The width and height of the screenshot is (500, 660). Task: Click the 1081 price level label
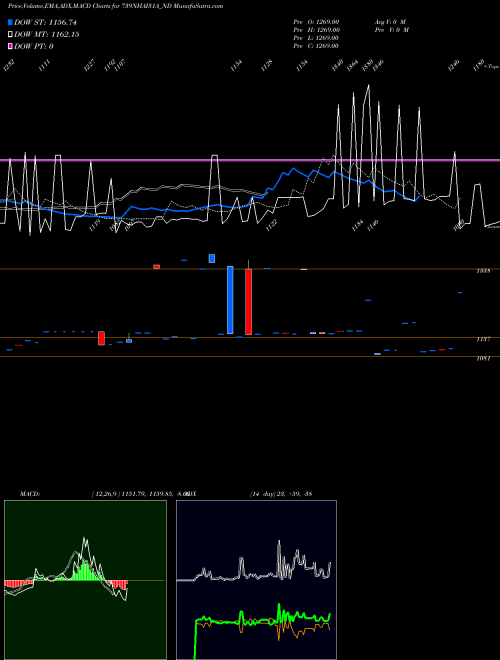pyautogui.click(x=483, y=358)
